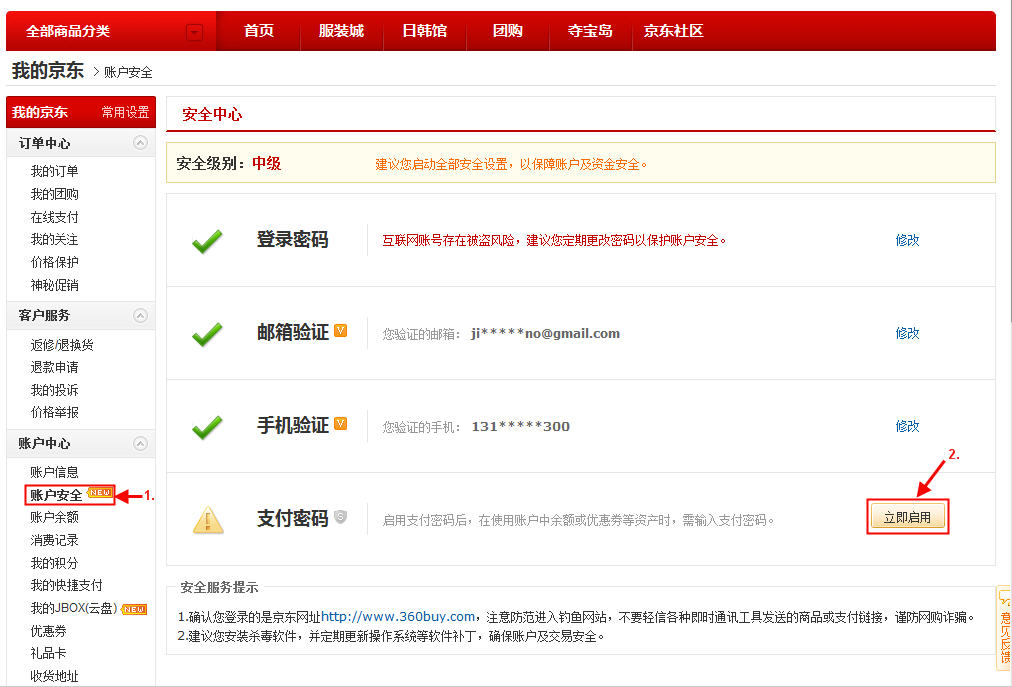Open 我的JBOX(云盘) in the sidebar
This screenshot has height=687, width=1012.
pos(74,608)
